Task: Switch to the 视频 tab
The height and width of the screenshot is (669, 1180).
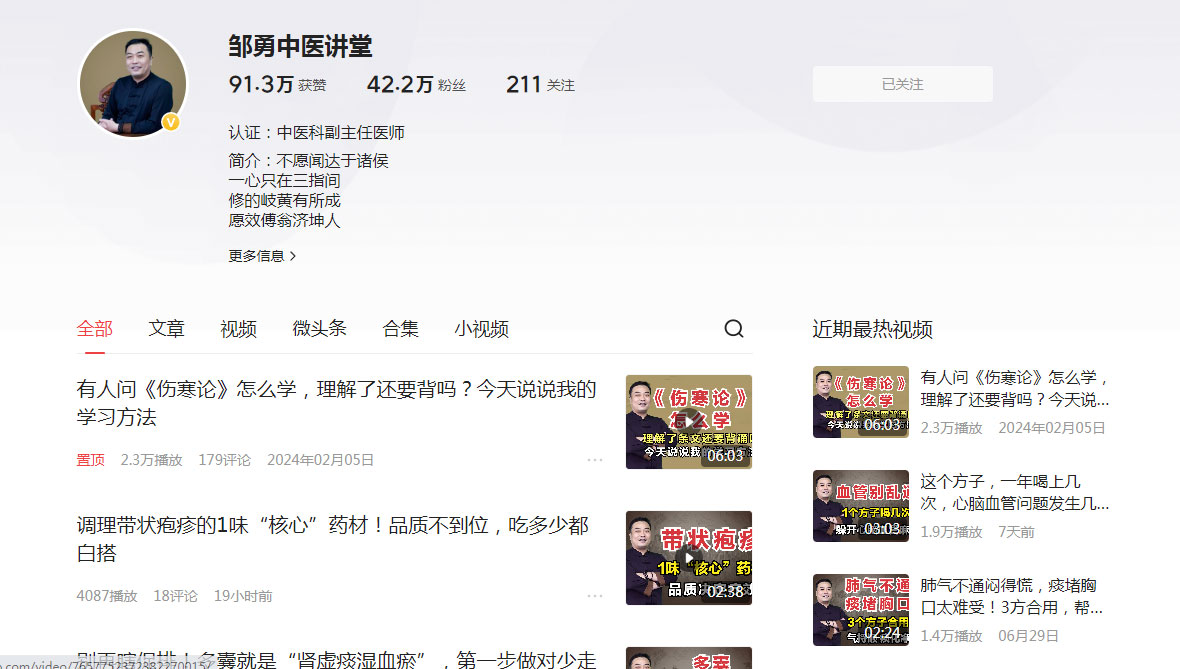Action: pos(239,329)
